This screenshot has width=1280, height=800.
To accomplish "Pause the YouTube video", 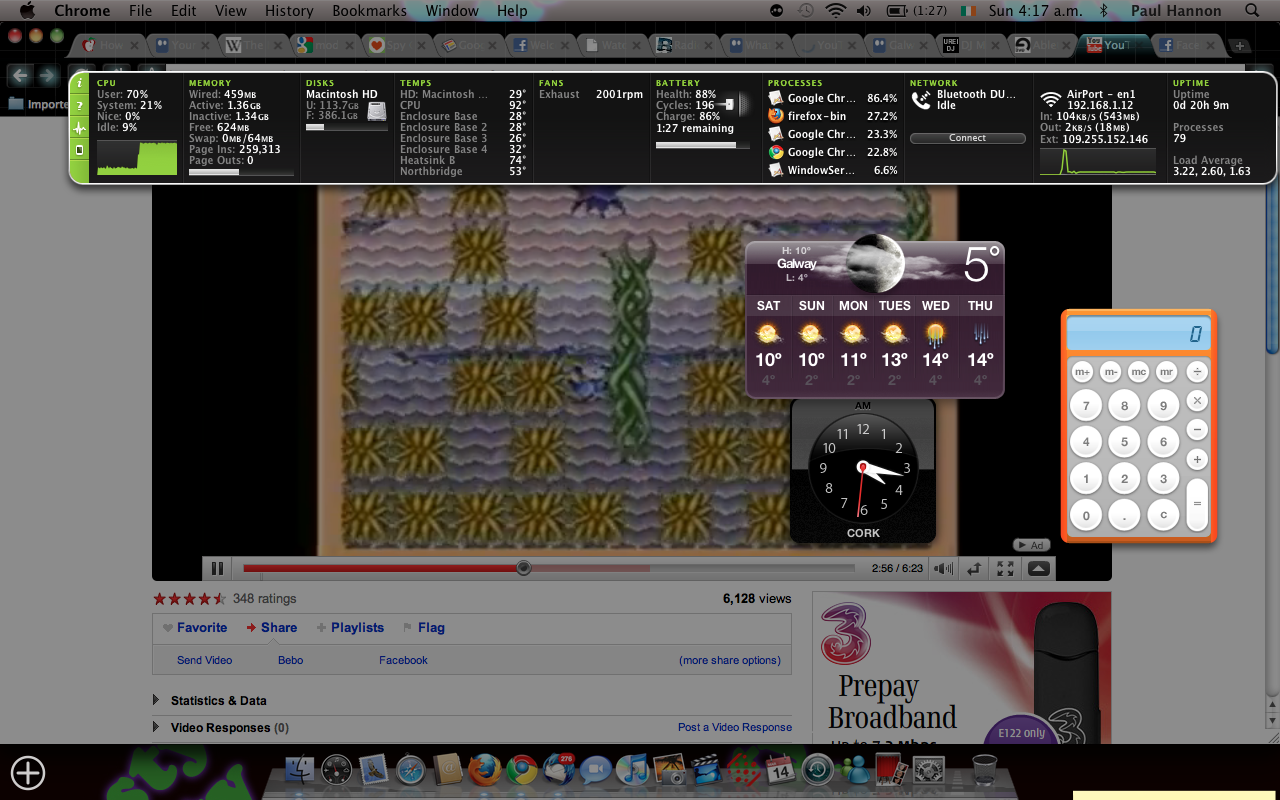I will [x=217, y=568].
